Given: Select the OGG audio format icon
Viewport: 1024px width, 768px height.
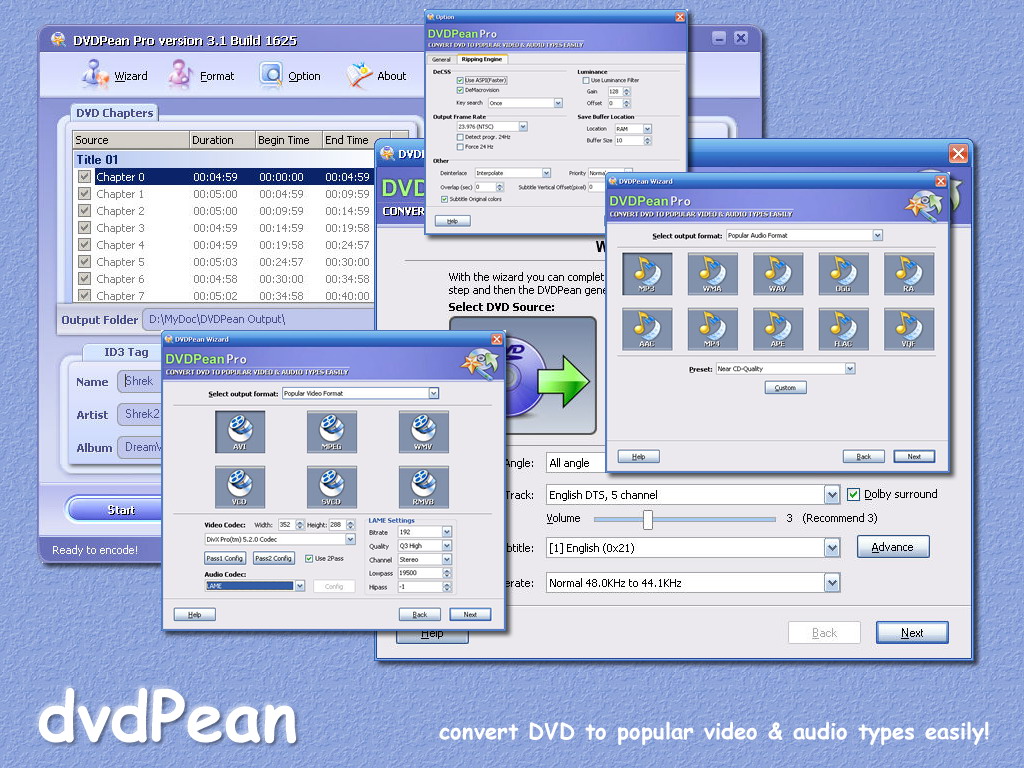Looking at the screenshot, I should tap(844, 274).
